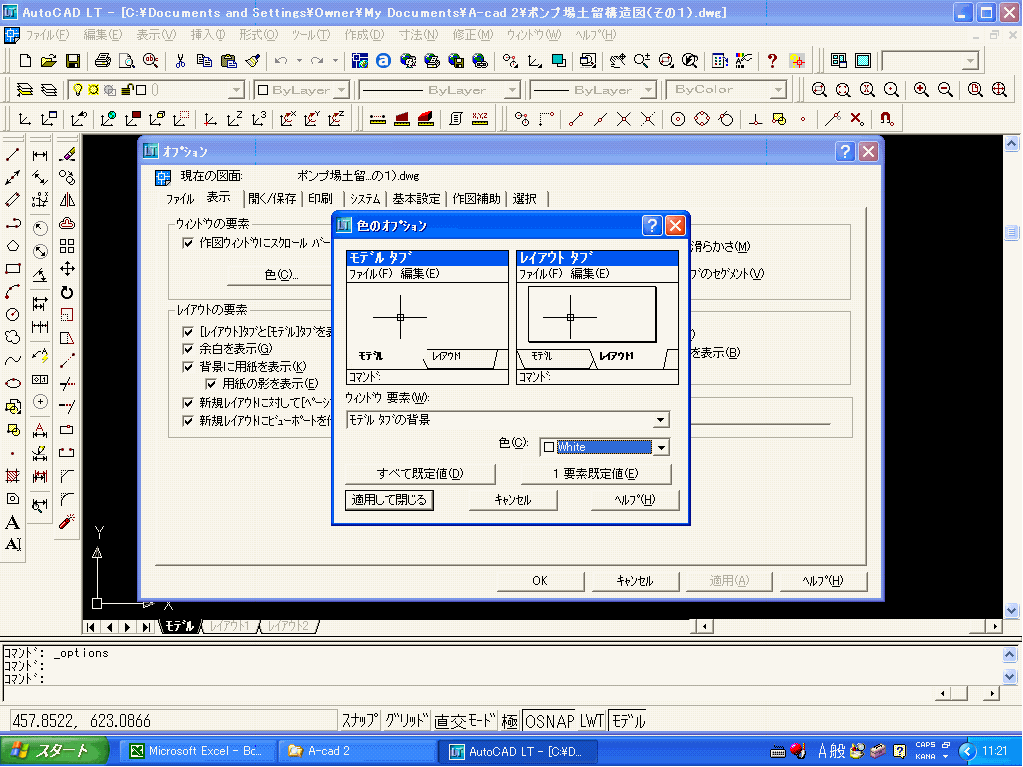Select the Move modify tool

(67, 269)
